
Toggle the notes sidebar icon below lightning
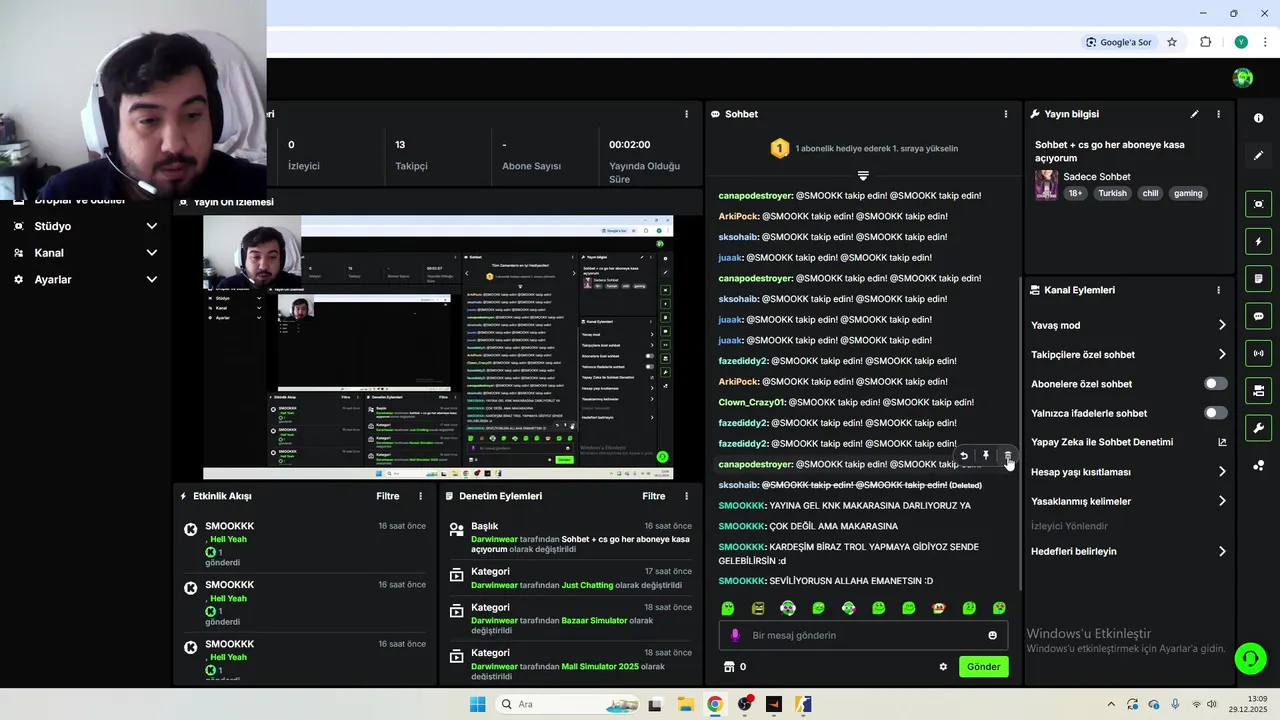tap(1258, 278)
